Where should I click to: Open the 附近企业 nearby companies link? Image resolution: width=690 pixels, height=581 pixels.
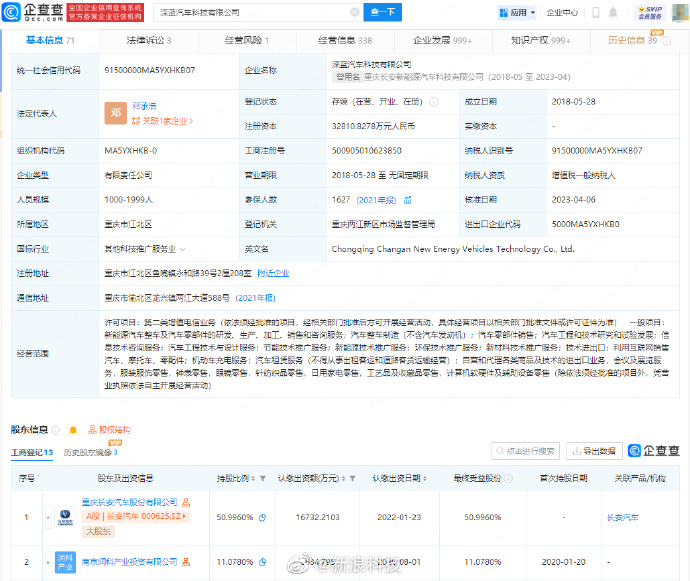click(x=274, y=272)
